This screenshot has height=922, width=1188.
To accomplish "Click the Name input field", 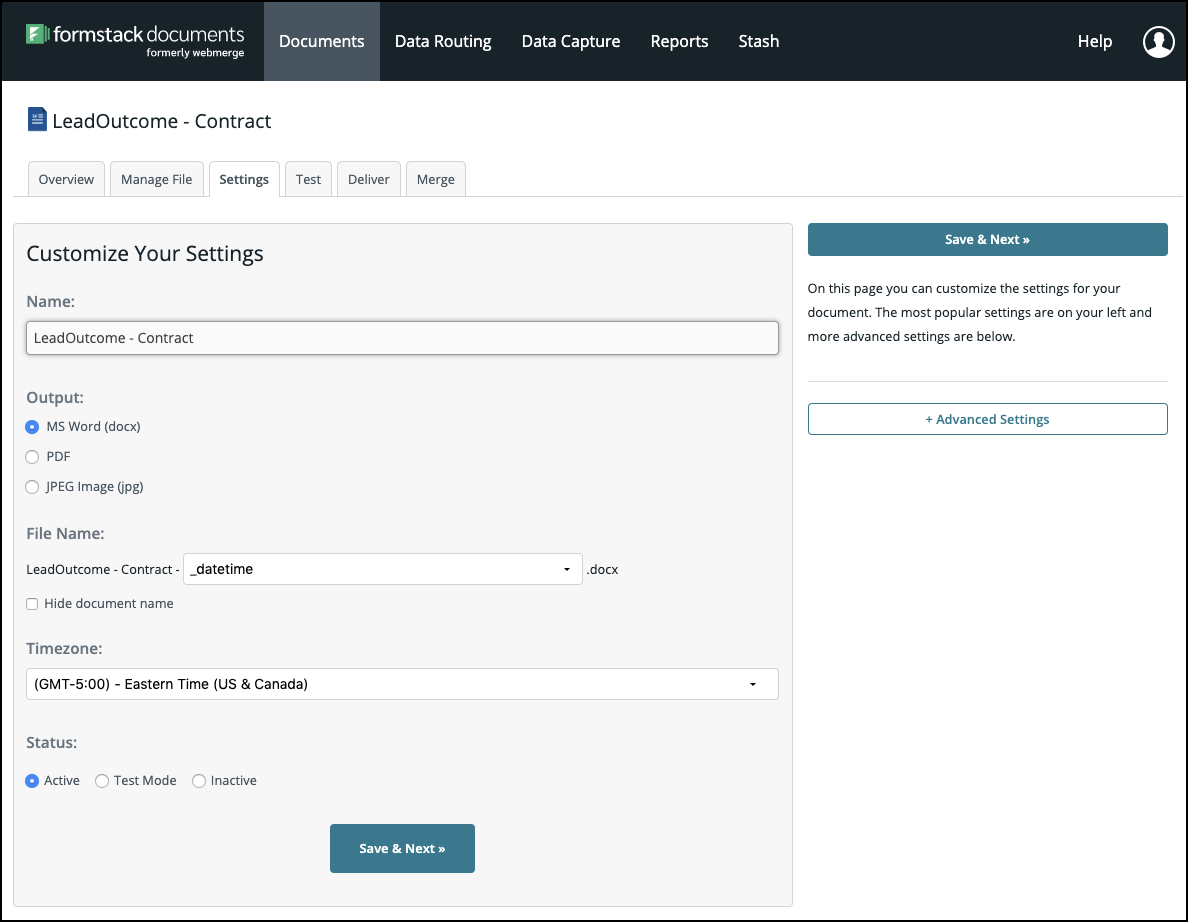I will point(402,338).
